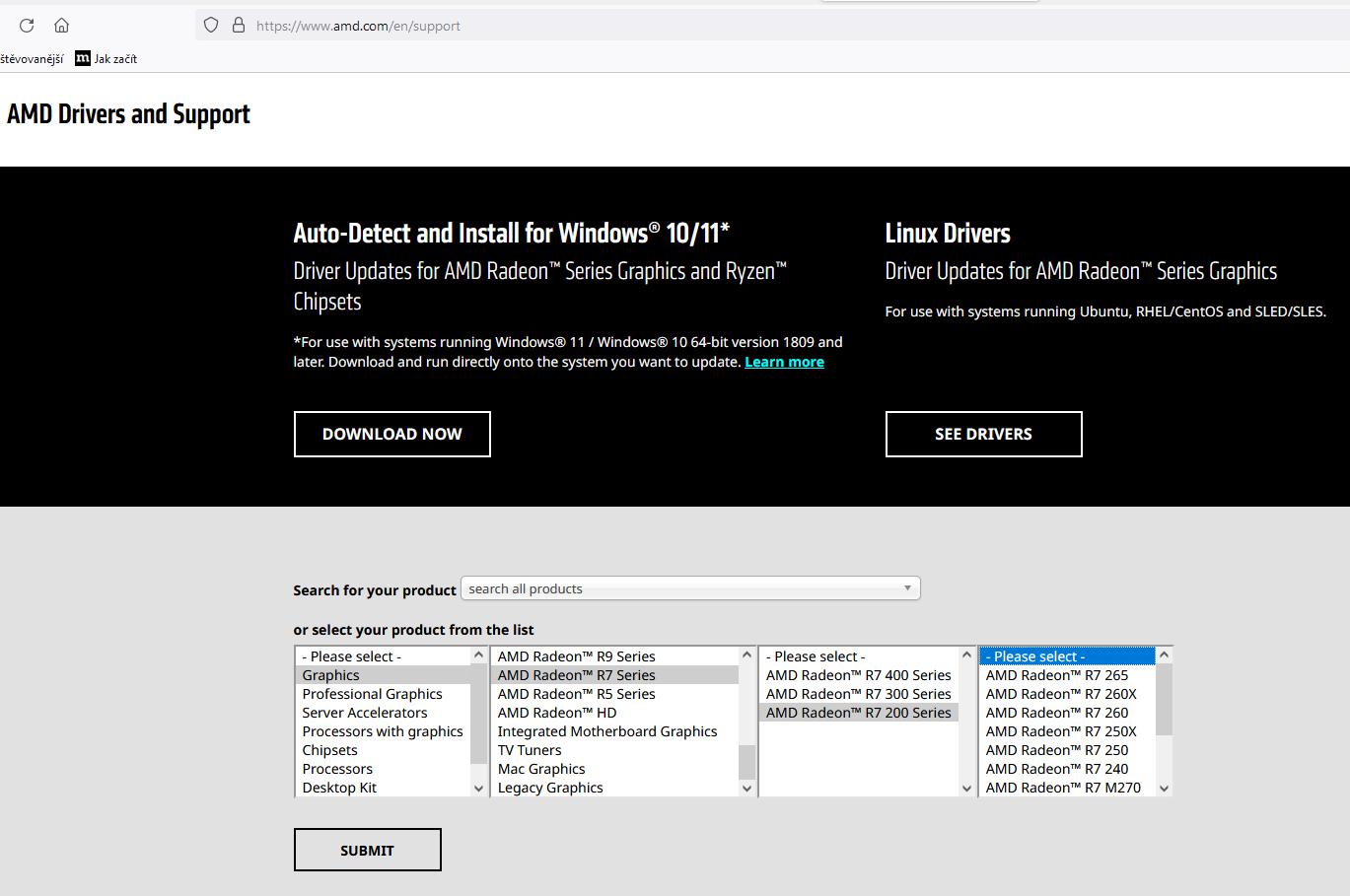Pick AMD Radeon R7 265 model
Screen dimensions: 1350x896
pyautogui.click(x=1056, y=675)
